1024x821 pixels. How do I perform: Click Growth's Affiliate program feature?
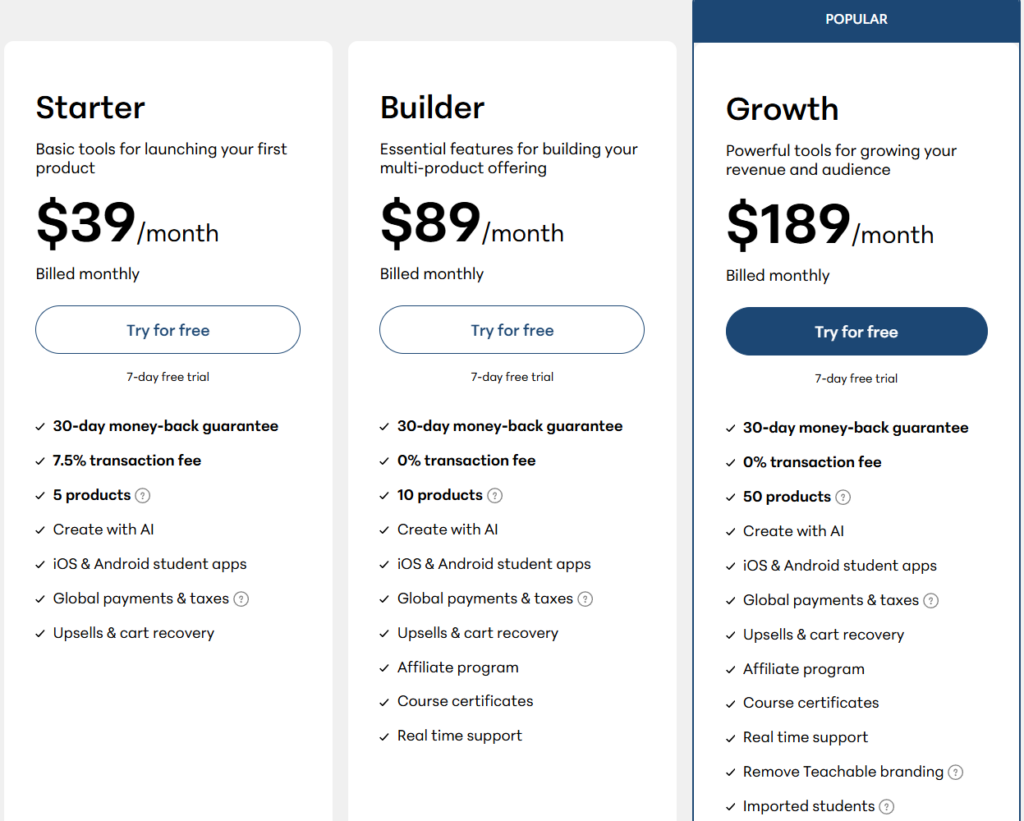click(x=803, y=669)
